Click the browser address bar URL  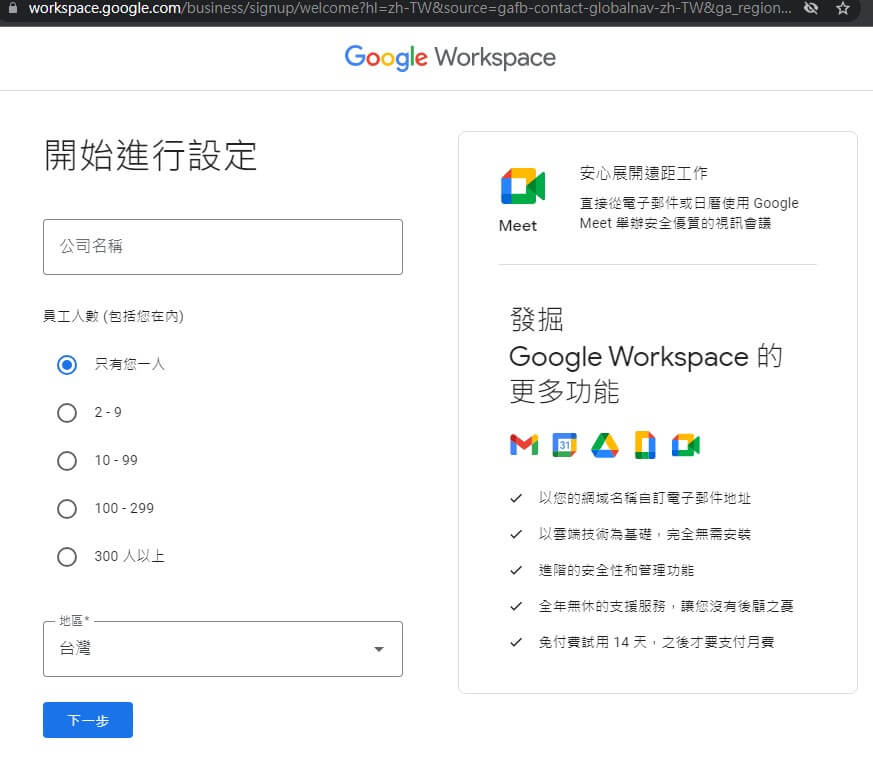click(x=400, y=9)
